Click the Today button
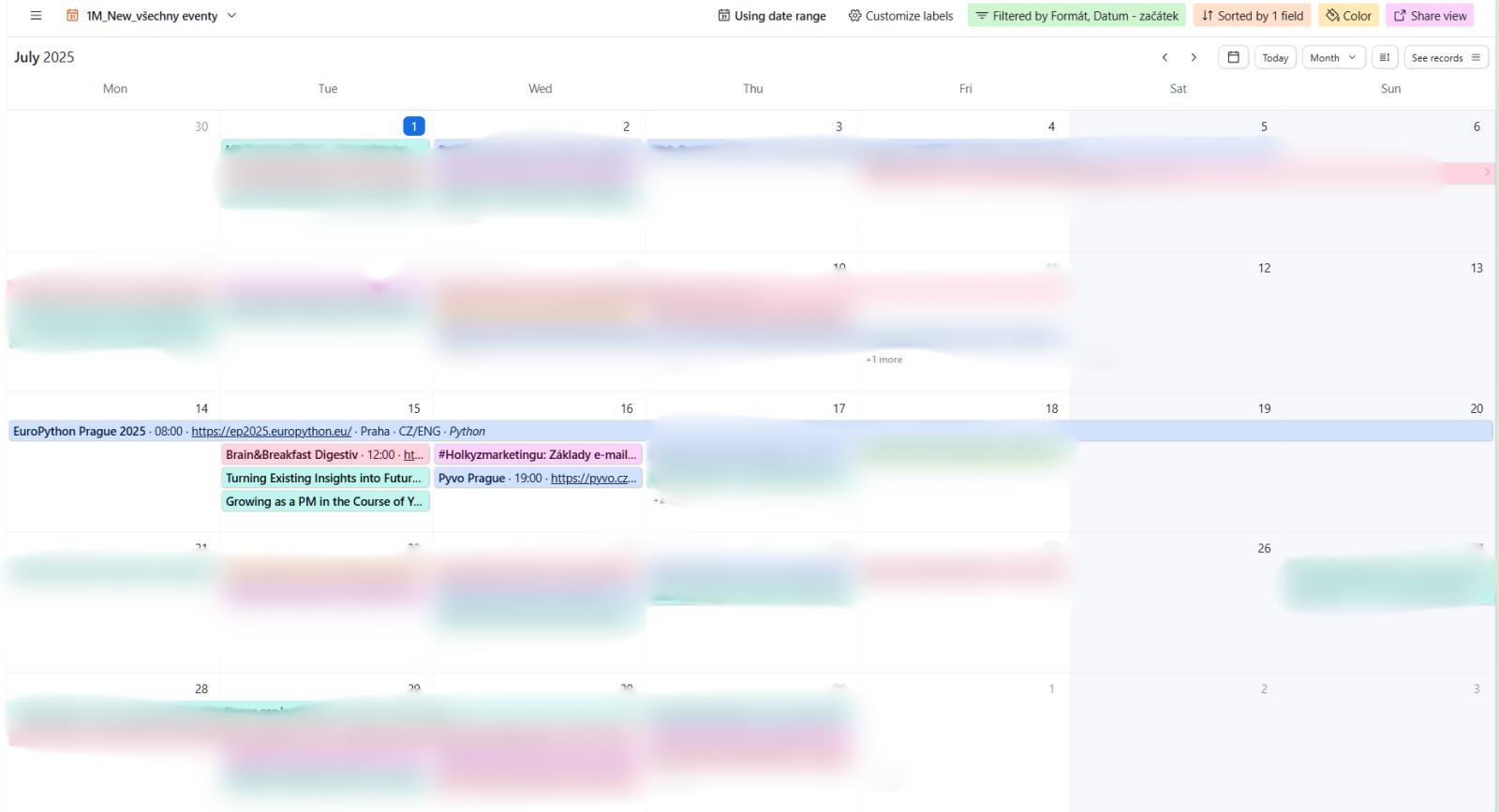This screenshot has width=1499, height=812. pyautogui.click(x=1275, y=57)
